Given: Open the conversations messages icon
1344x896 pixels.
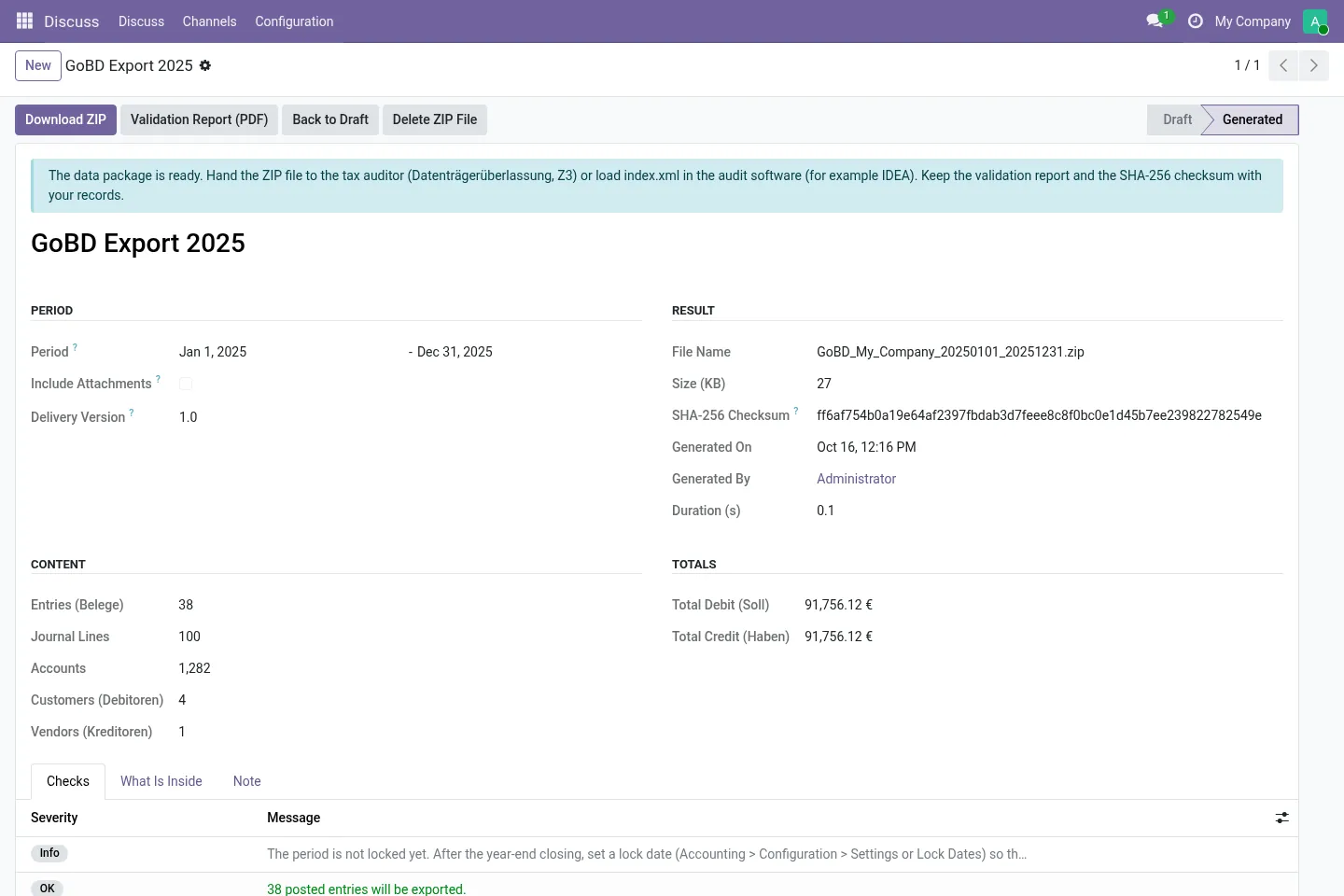Looking at the screenshot, I should click(1155, 21).
